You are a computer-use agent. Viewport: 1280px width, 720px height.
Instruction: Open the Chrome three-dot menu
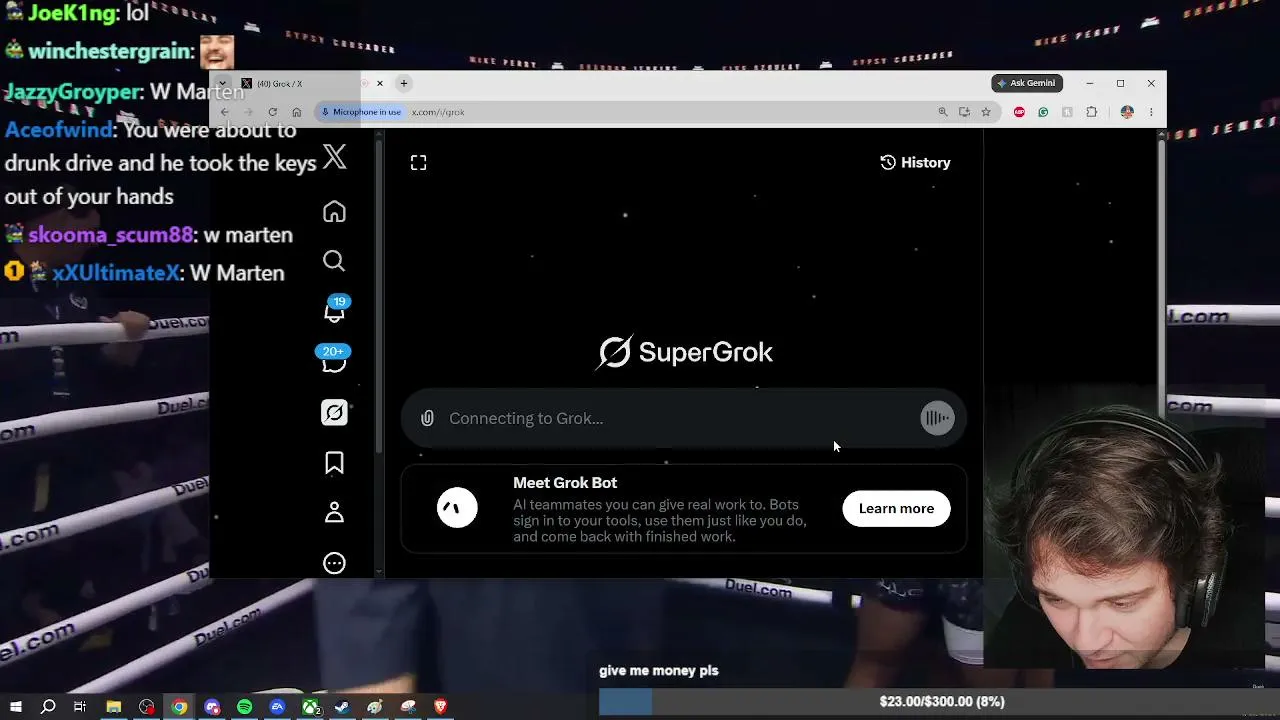[1151, 112]
